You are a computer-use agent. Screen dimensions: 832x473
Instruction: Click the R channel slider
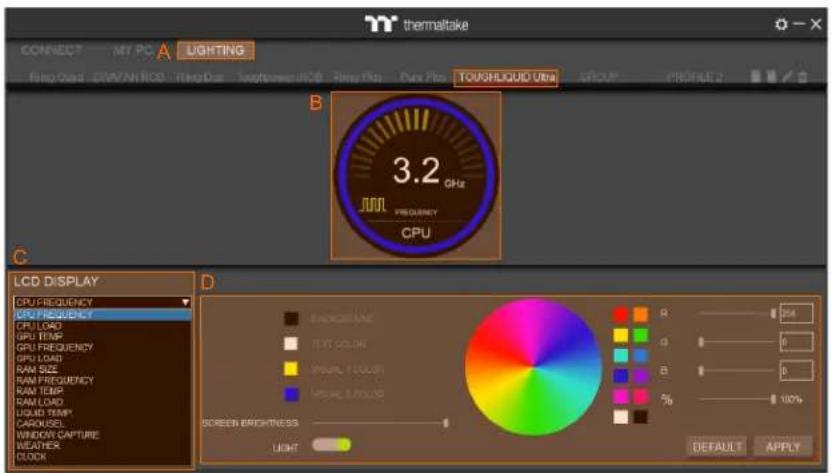pyautogui.click(x=738, y=314)
